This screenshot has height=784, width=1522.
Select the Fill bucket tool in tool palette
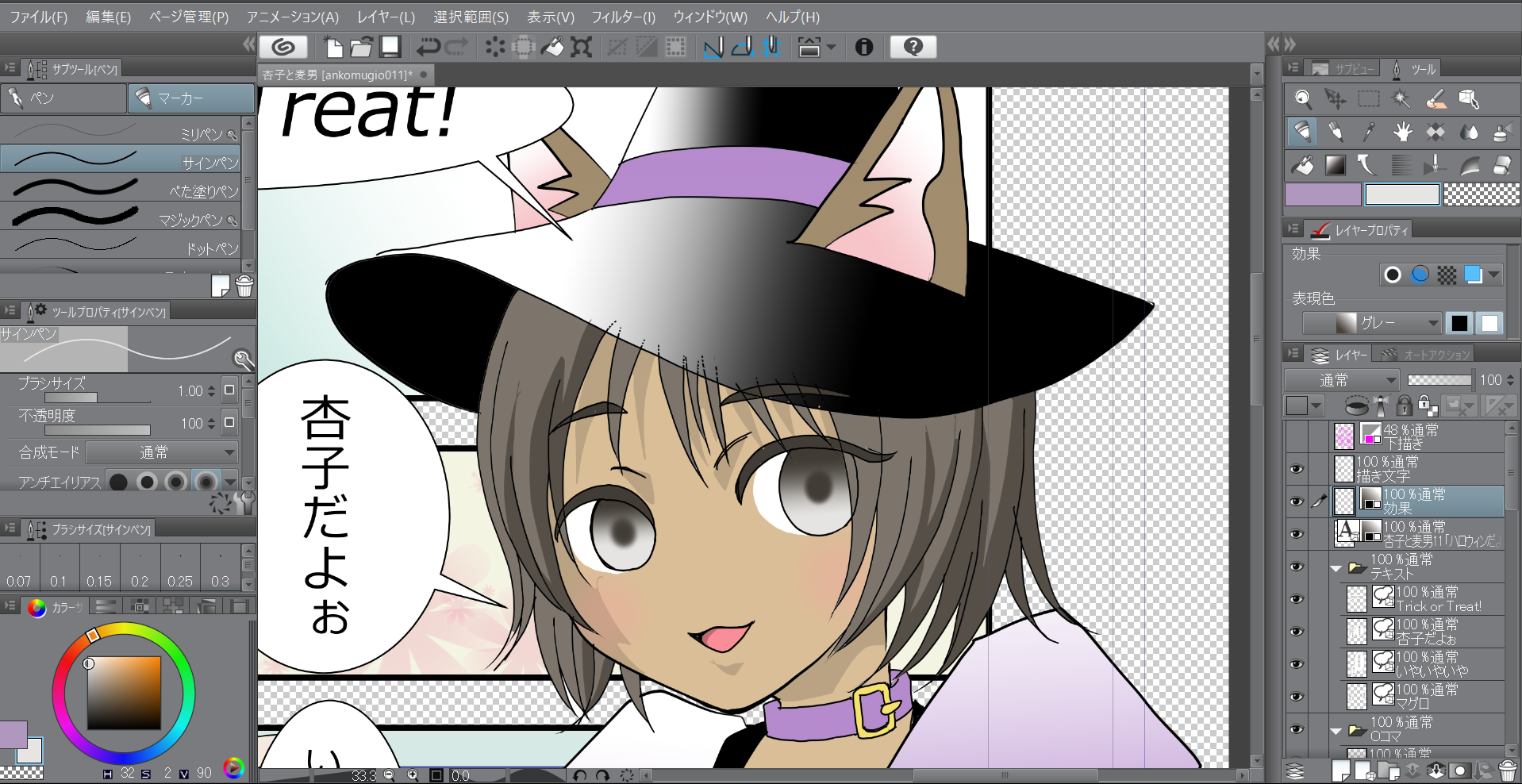[x=1302, y=165]
